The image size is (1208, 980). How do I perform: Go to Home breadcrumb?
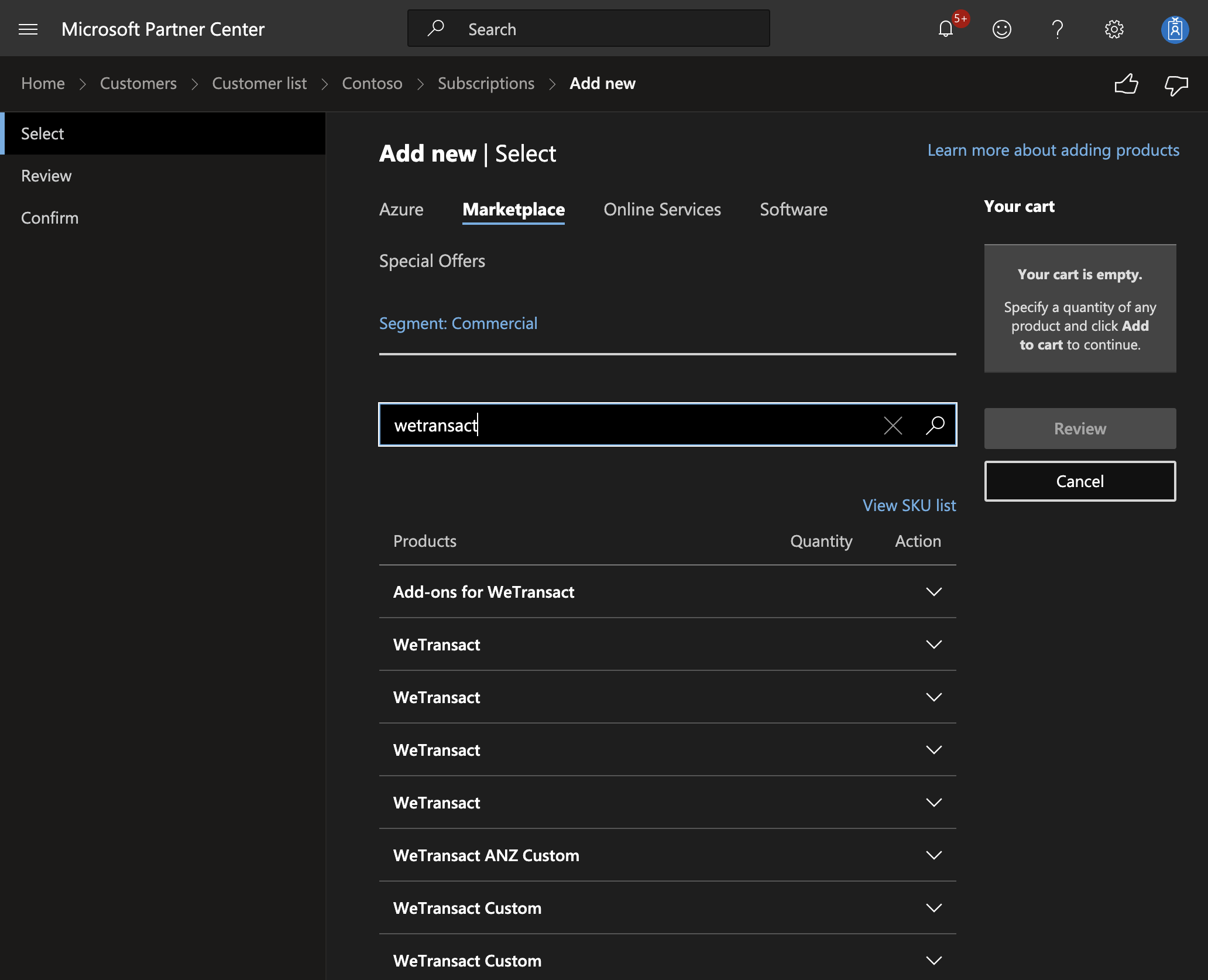43,84
